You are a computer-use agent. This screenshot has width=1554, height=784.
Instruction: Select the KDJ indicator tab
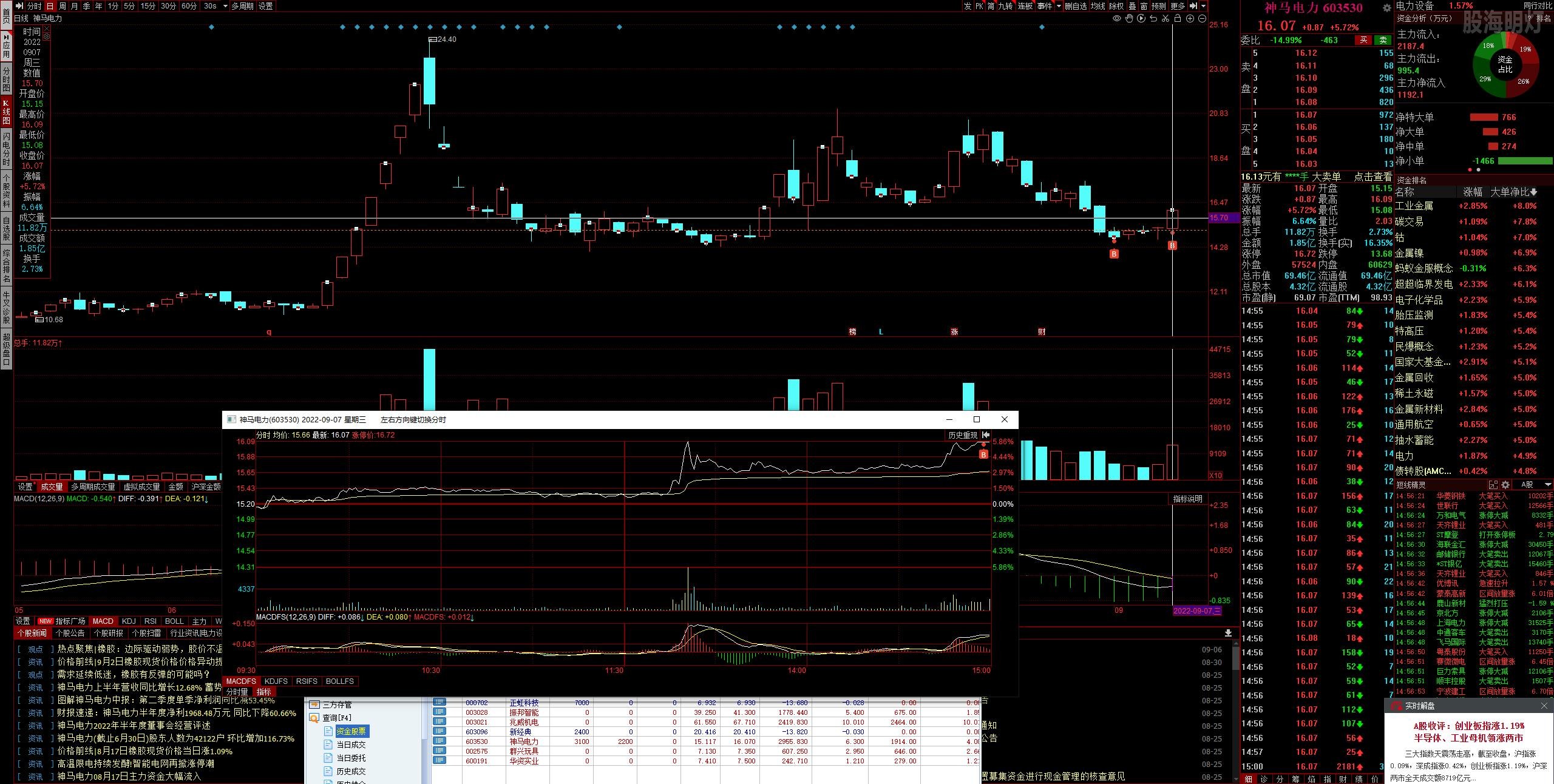(129, 621)
